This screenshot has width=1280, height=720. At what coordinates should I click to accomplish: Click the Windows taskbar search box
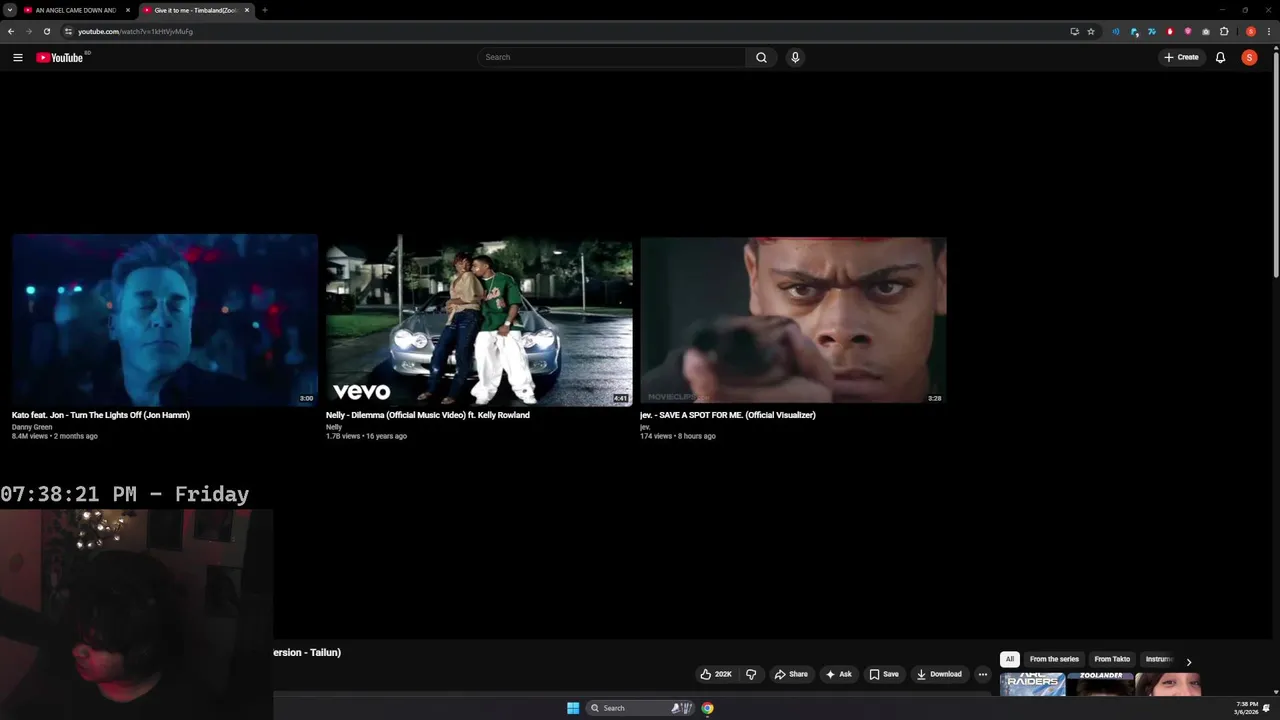pyautogui.click(x=640, y=708)
